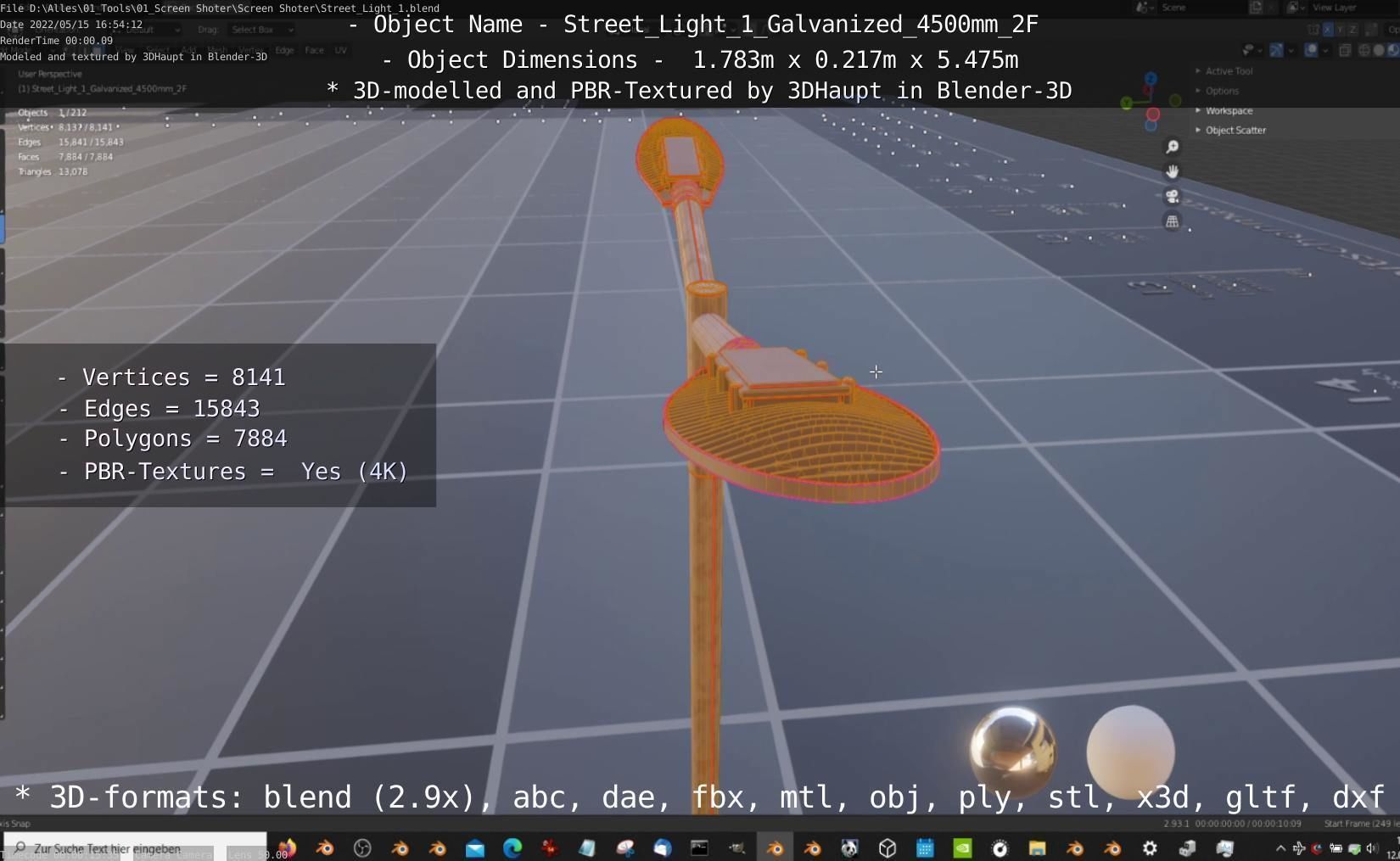Open Firefox from the taskbar
Screen dimensions: 1400x861
[x=288, y=847]
